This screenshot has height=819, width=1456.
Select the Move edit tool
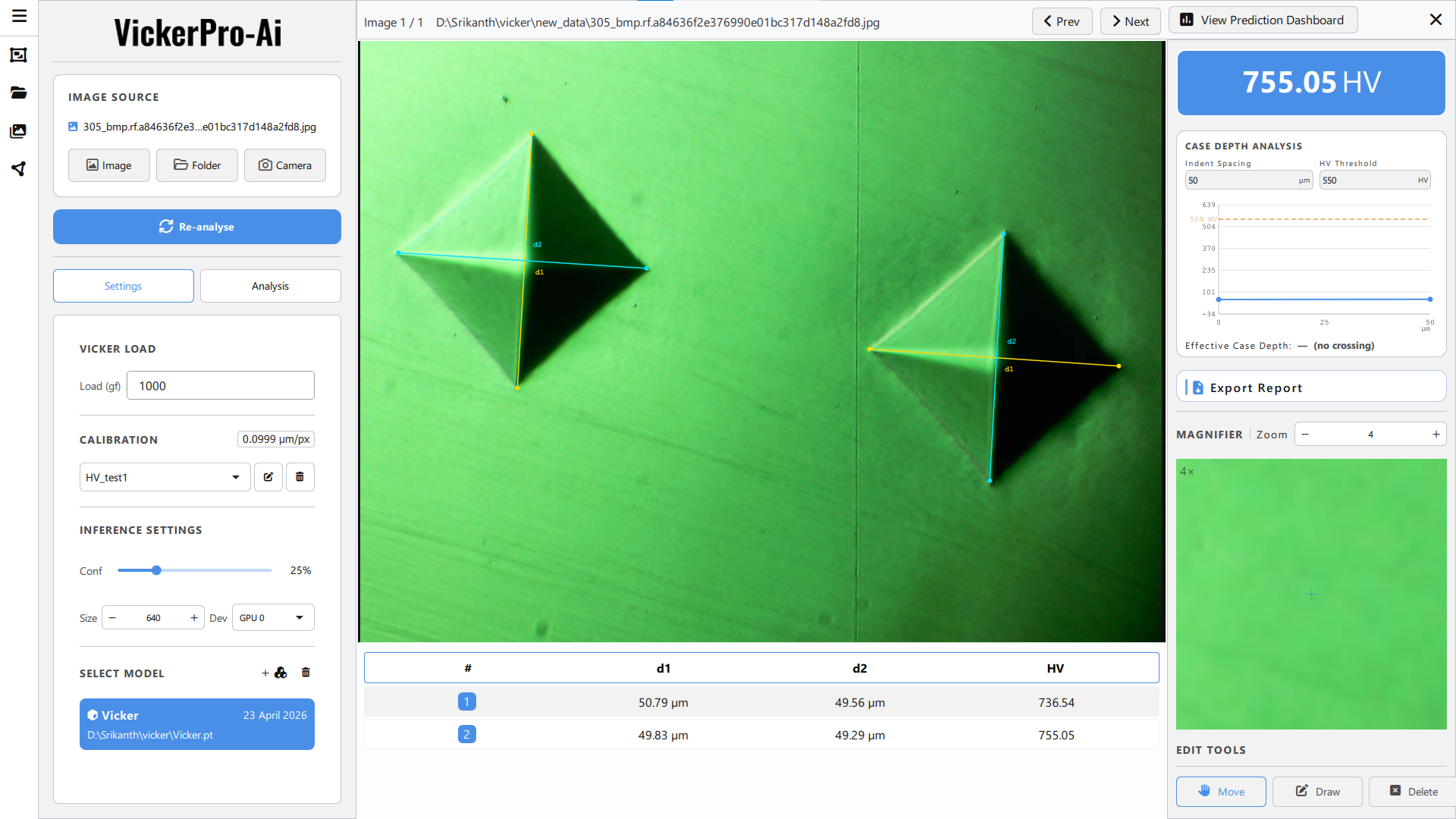[1221, 791]
